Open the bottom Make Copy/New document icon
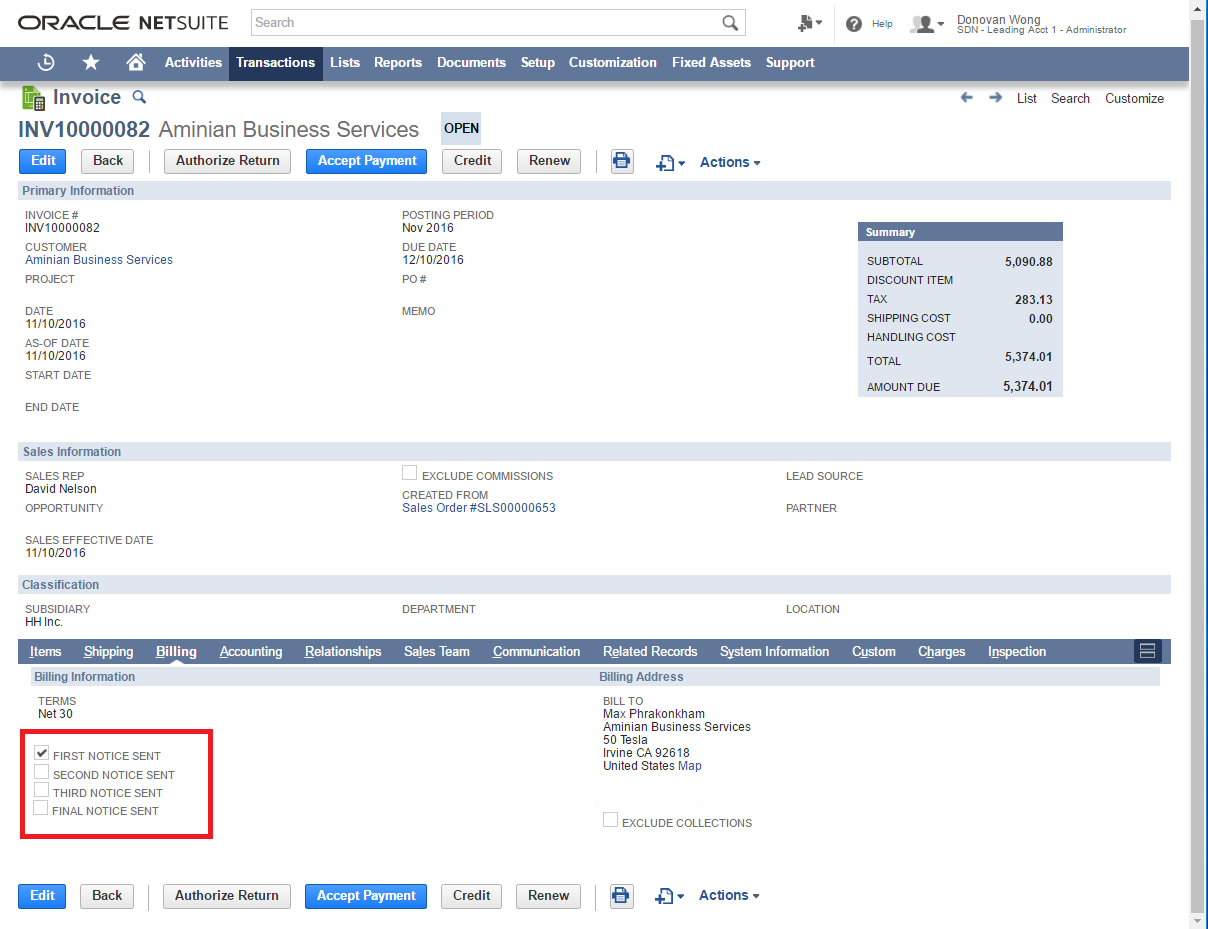Viewport: 1208px width, 929px height. click(670, 896)
